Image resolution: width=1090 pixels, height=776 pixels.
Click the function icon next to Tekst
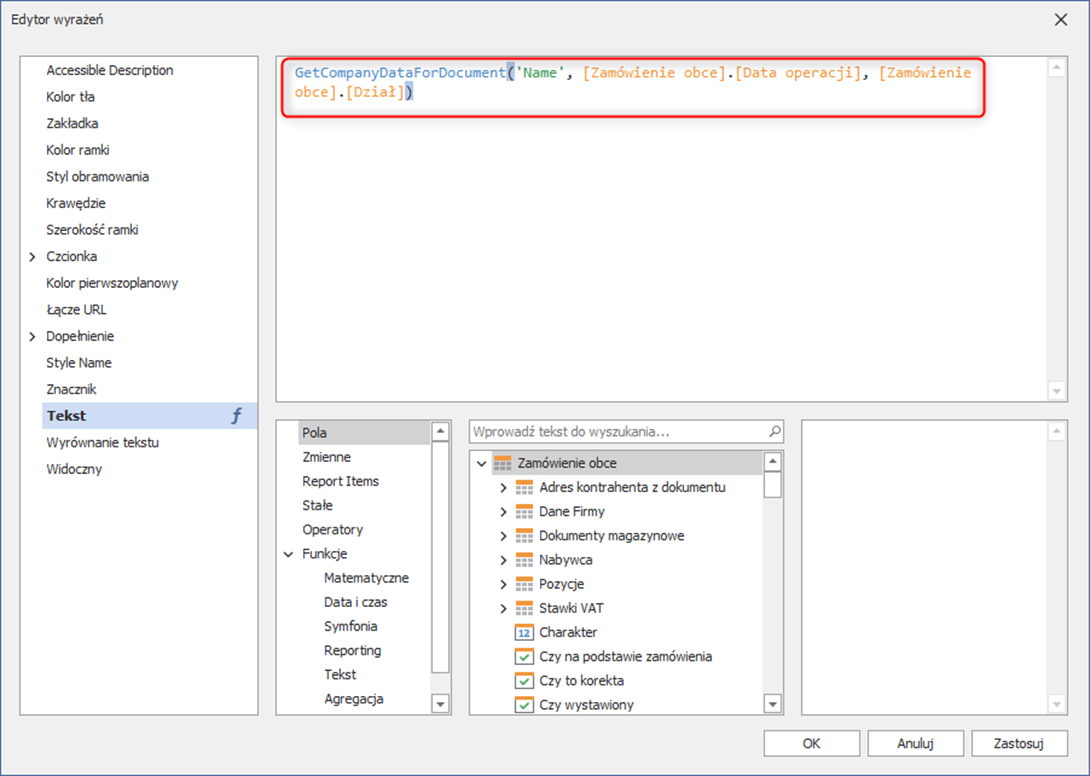(x=237, y=416)
